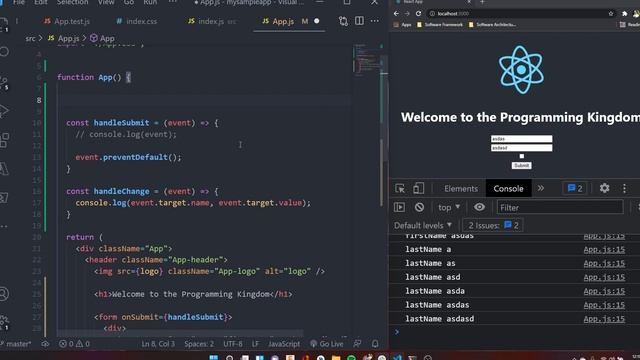Screen dimensions: 640x360
Task: Expand the JavaScript context 'top' dropdown
Action: coord(449,207)
